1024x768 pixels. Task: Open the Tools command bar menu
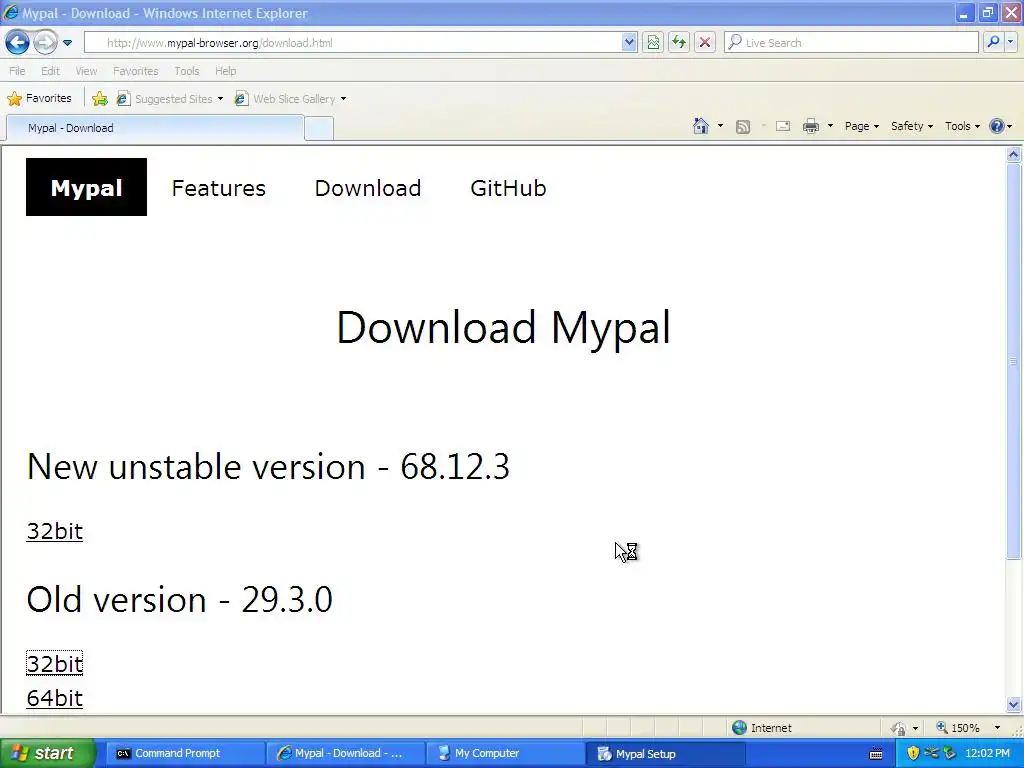962,126
